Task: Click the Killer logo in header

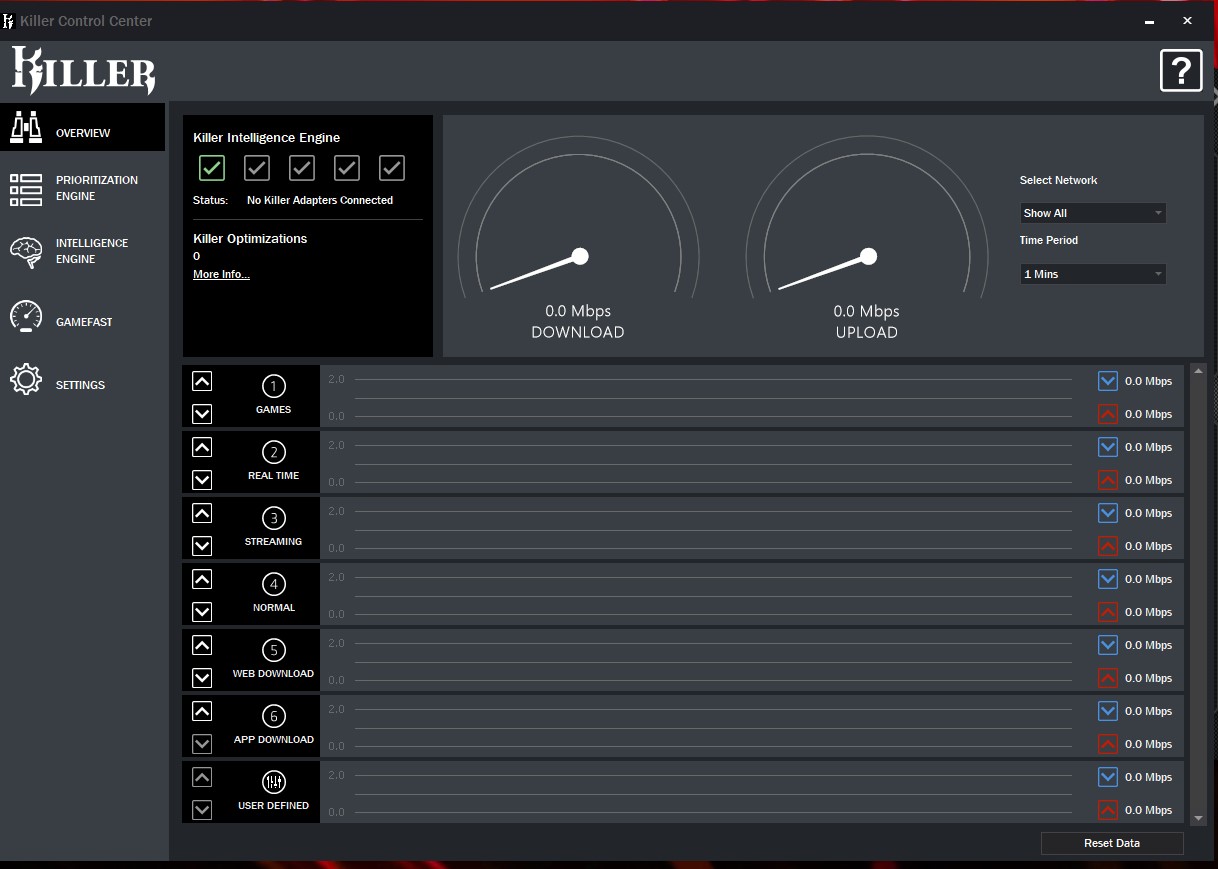Action: [83, 71]
